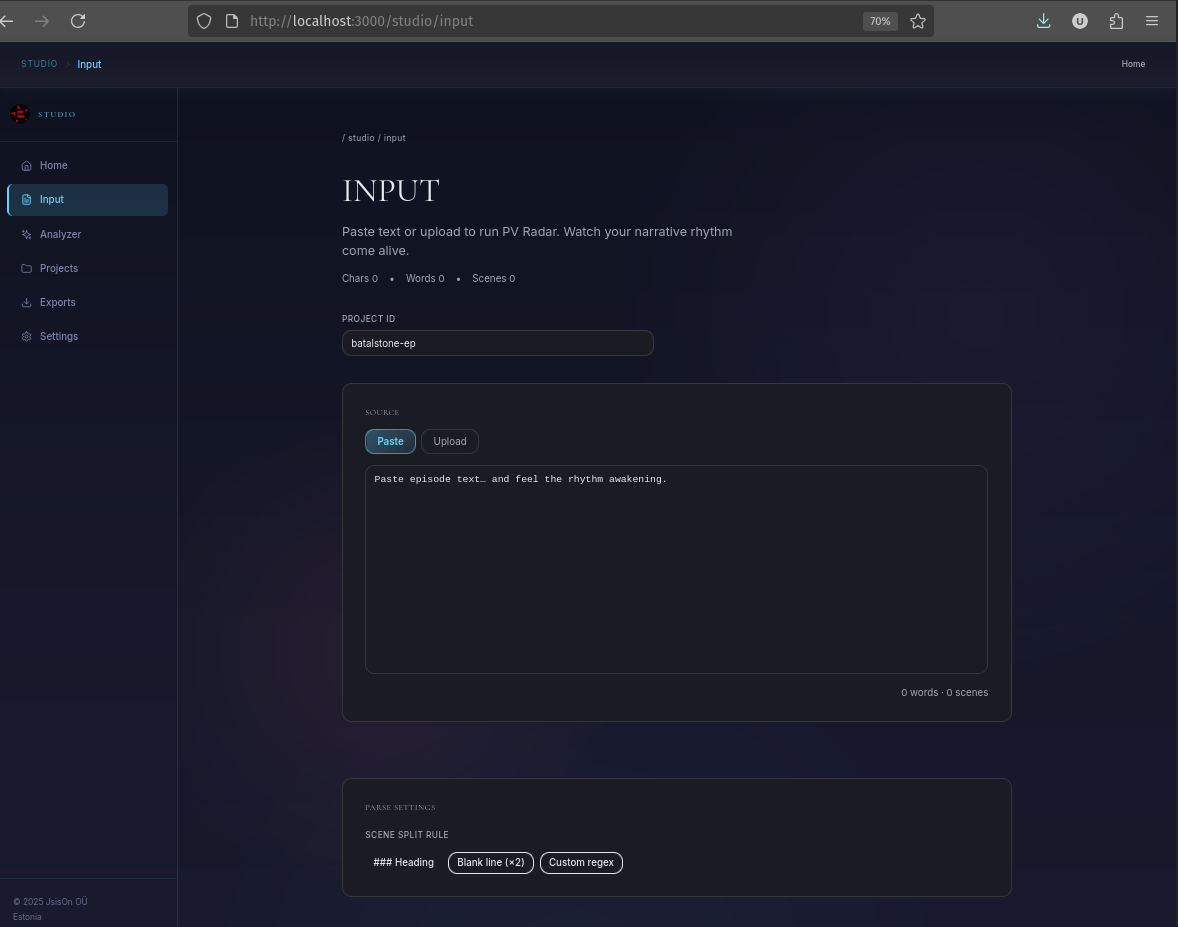Click the shield tracking protection icon
The height and width of the screenshot is (927, 1178).
tap(203, 20)
